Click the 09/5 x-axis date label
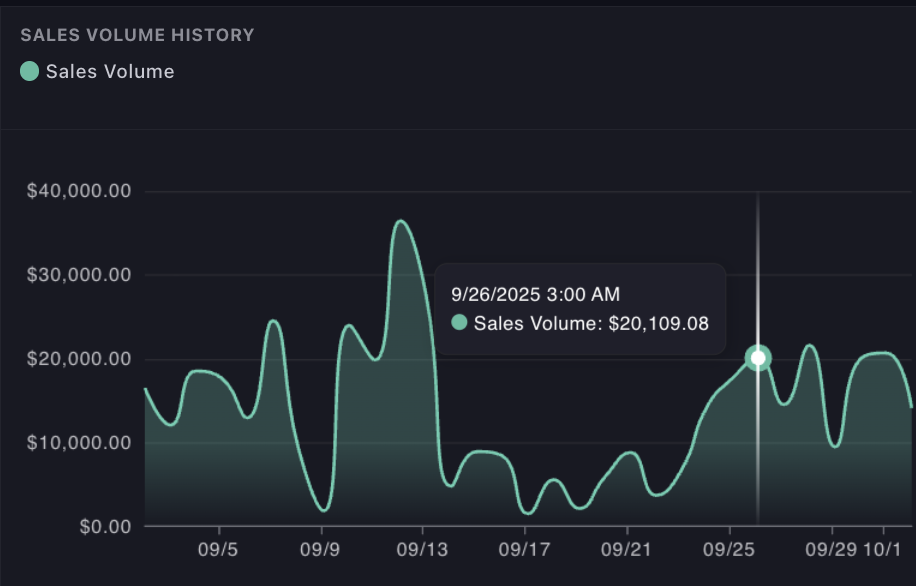This screenshot has width=916, height=586. (x=218, y=549)
